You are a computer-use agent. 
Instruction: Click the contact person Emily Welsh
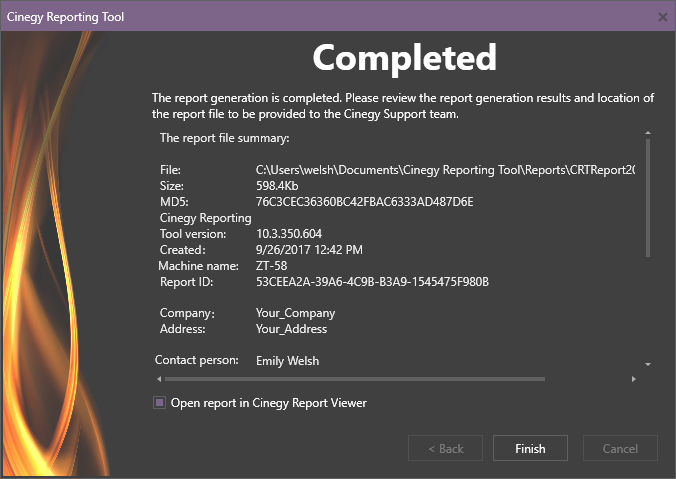coord(287,361)
